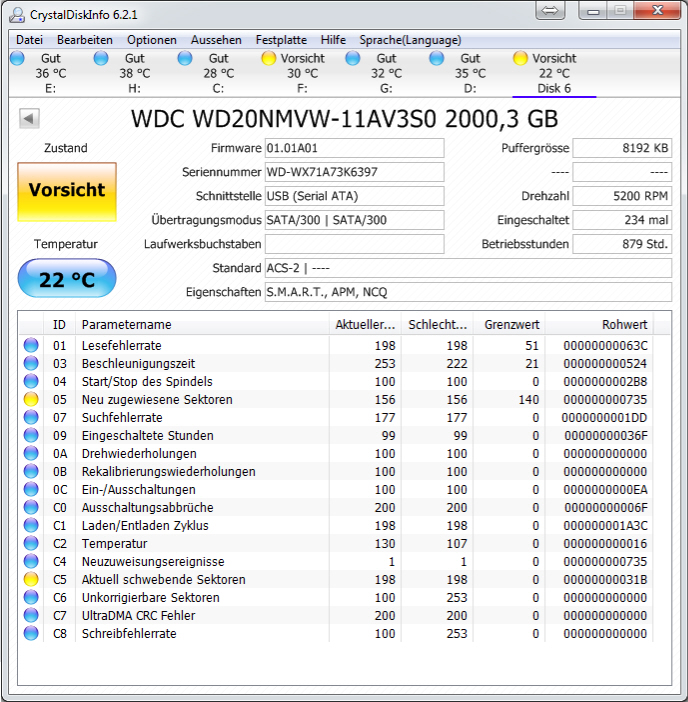Screen dimensions: 688x702
Task: Click status orb for Temperatur row C2
Action: pyautogui.click(x=31, y=543)
